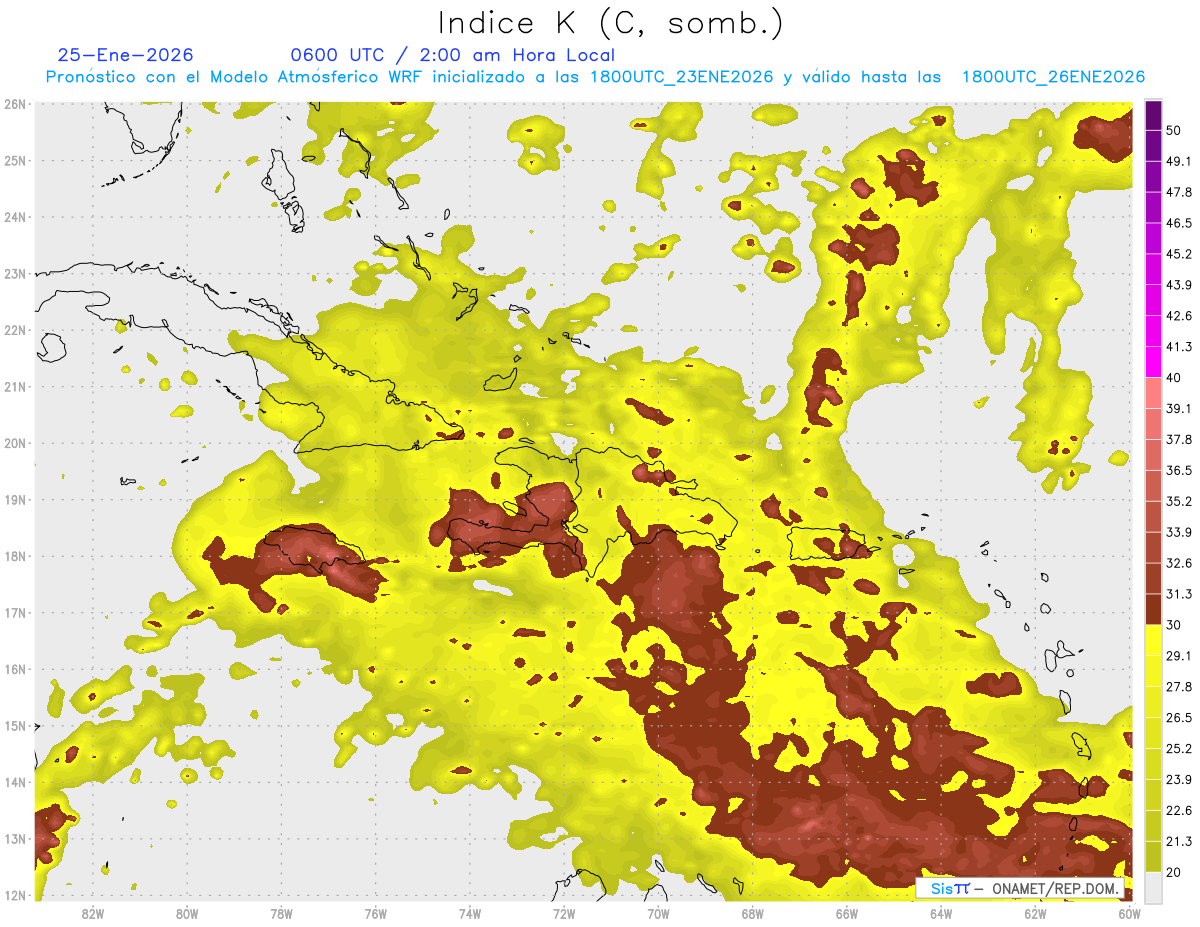Click the "60W" longitude label

(x=1129, y=913)
